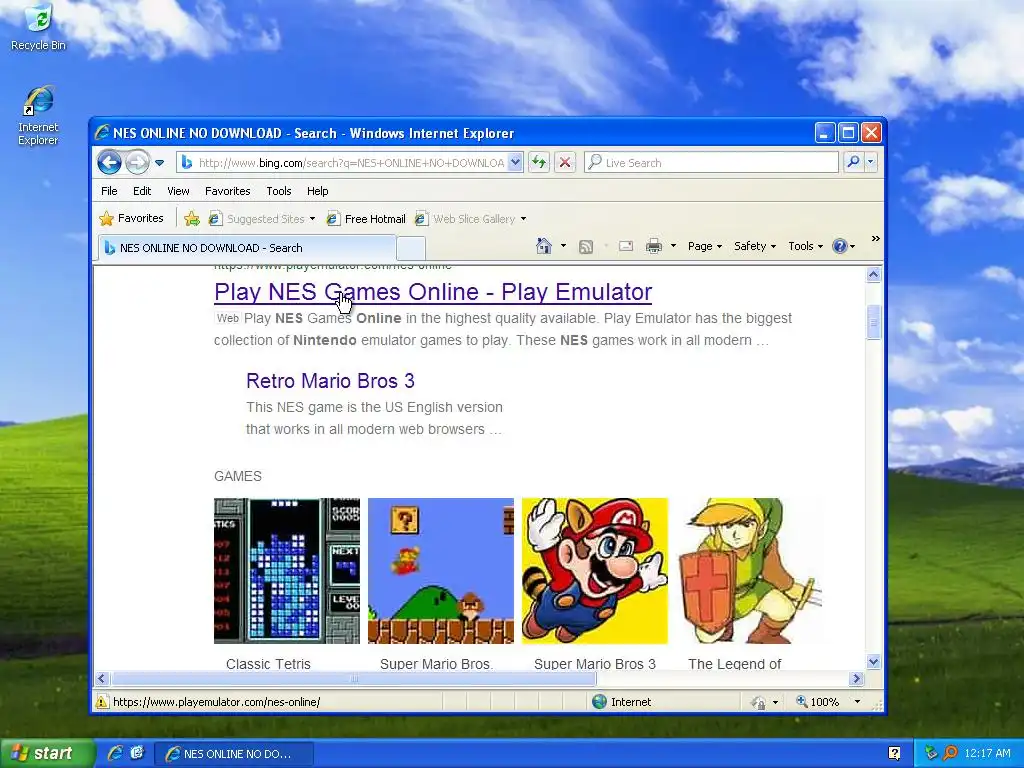1024x768 pixels.
Task: Refresh the page with the green arrows icon
Action: [x=539, y=163]
